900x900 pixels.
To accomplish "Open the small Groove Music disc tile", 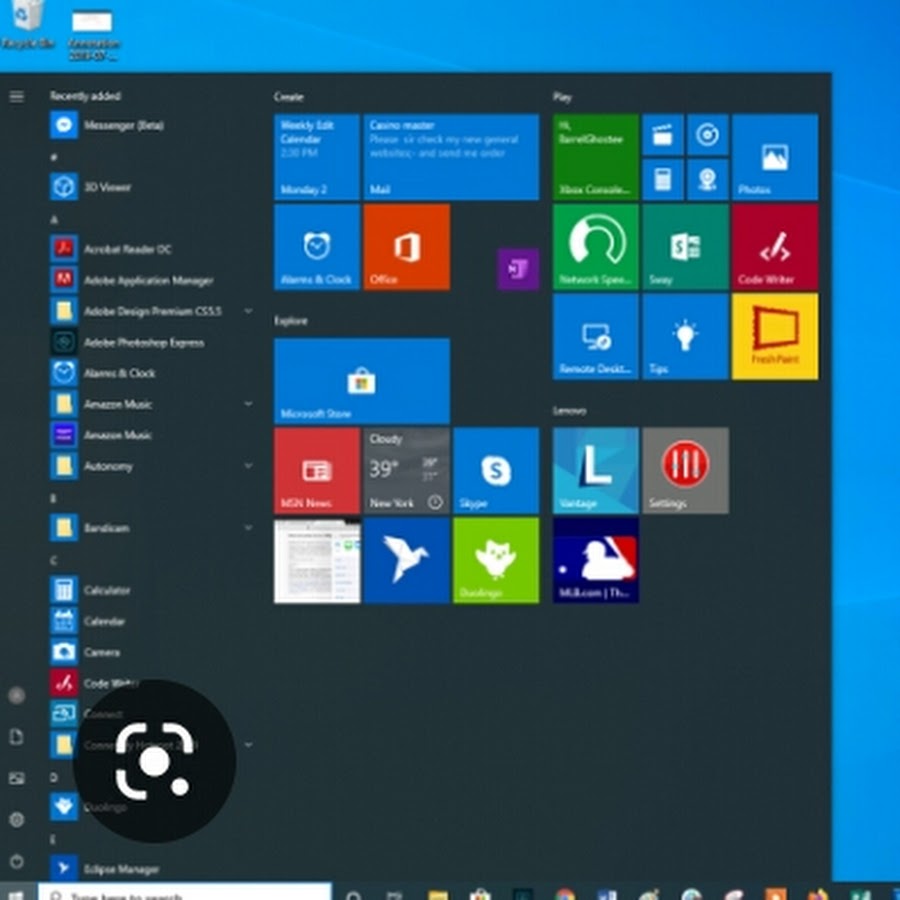I will [x=708, y=135].
